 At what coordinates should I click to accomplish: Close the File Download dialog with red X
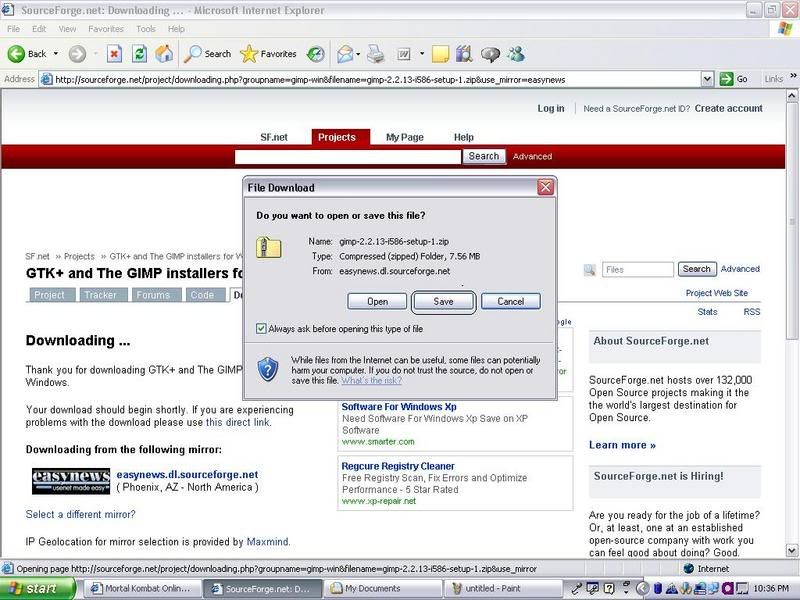[545, 187]
